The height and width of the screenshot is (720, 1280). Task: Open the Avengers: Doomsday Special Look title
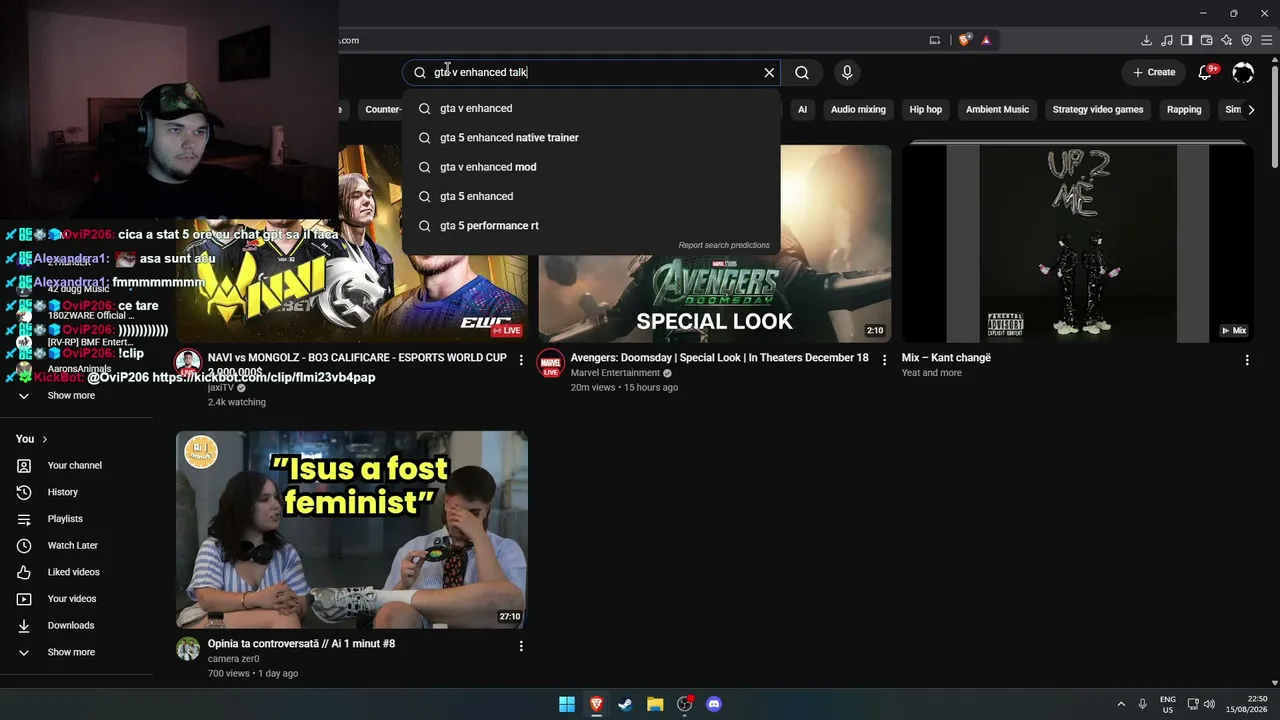pyautogui.click(x=719, y=358)
